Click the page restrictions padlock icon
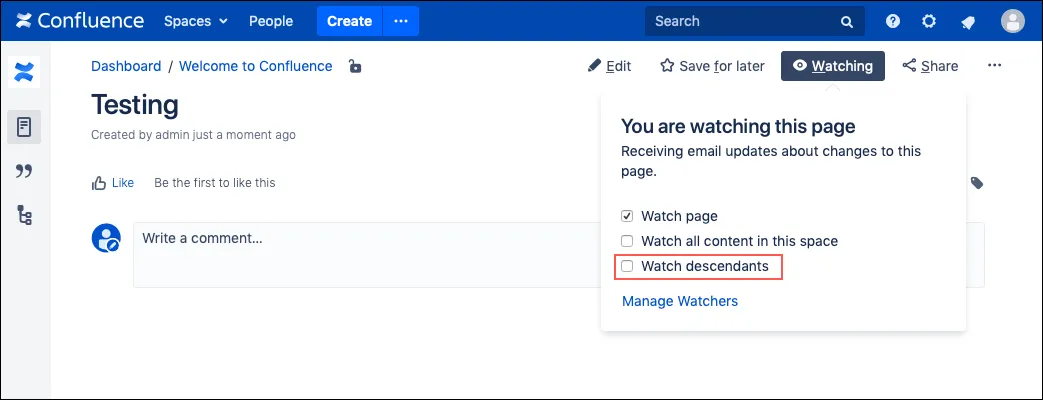Viewport: 1043px width, 400px height. click(355, 66)
